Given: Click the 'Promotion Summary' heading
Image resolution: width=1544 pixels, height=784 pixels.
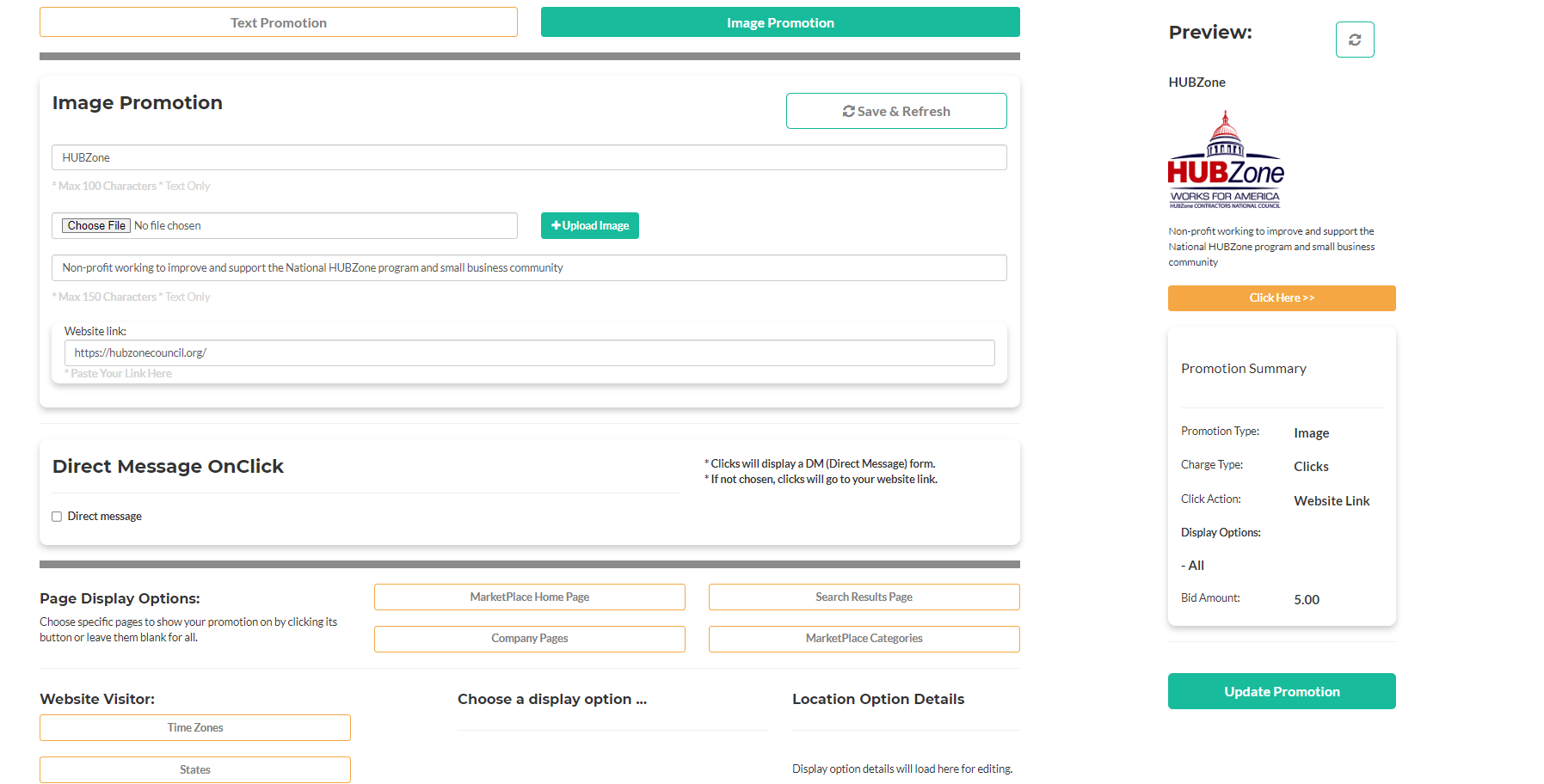Looking at the screenshot, I should 1244,368.
